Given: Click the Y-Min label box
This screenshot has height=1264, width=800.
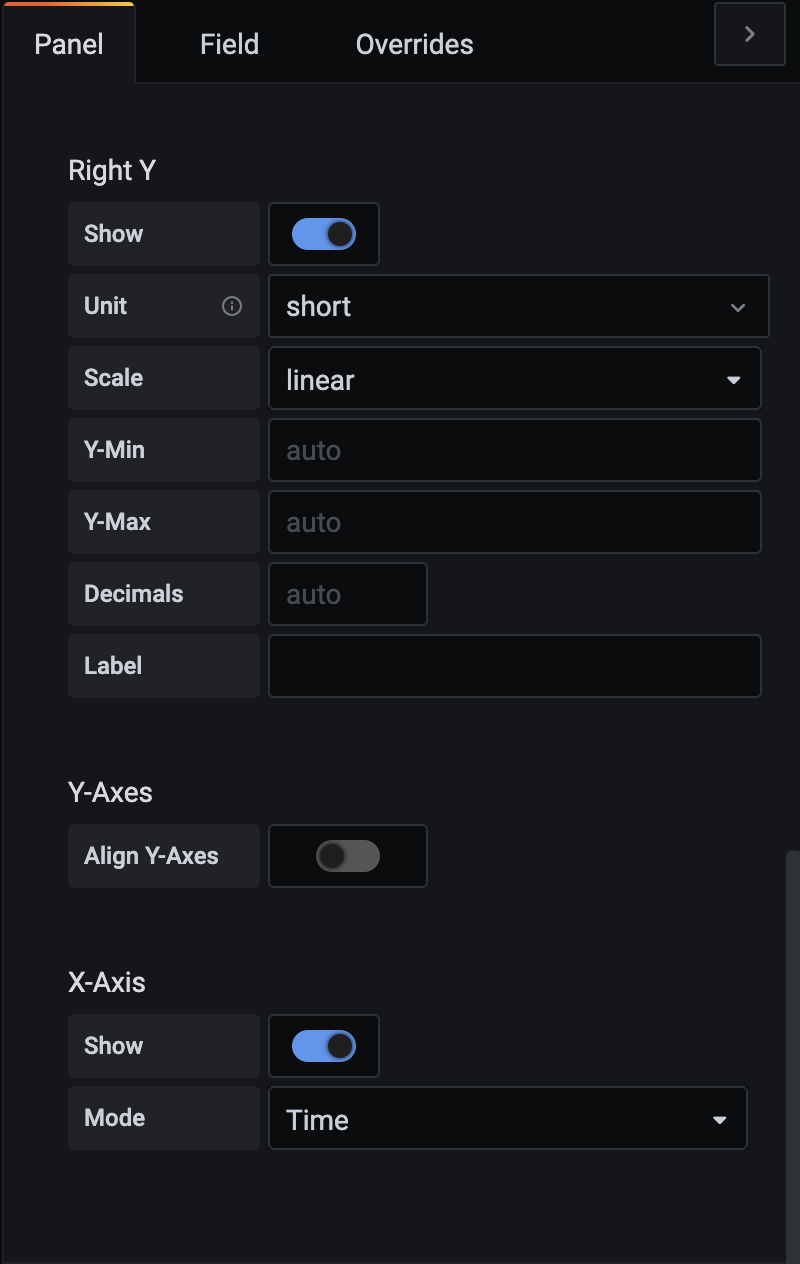Looking at the screenshot, I should click(163, 450).
